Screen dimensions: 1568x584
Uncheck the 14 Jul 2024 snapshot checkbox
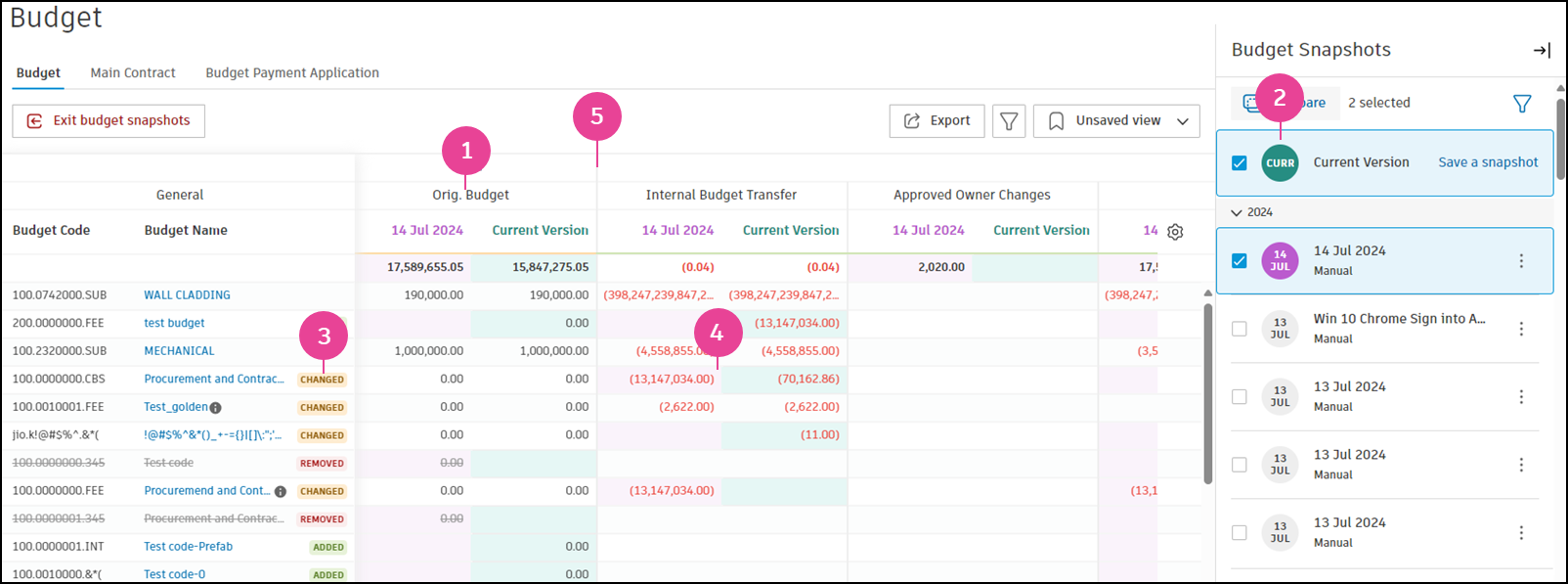[x=1240, y=261]
